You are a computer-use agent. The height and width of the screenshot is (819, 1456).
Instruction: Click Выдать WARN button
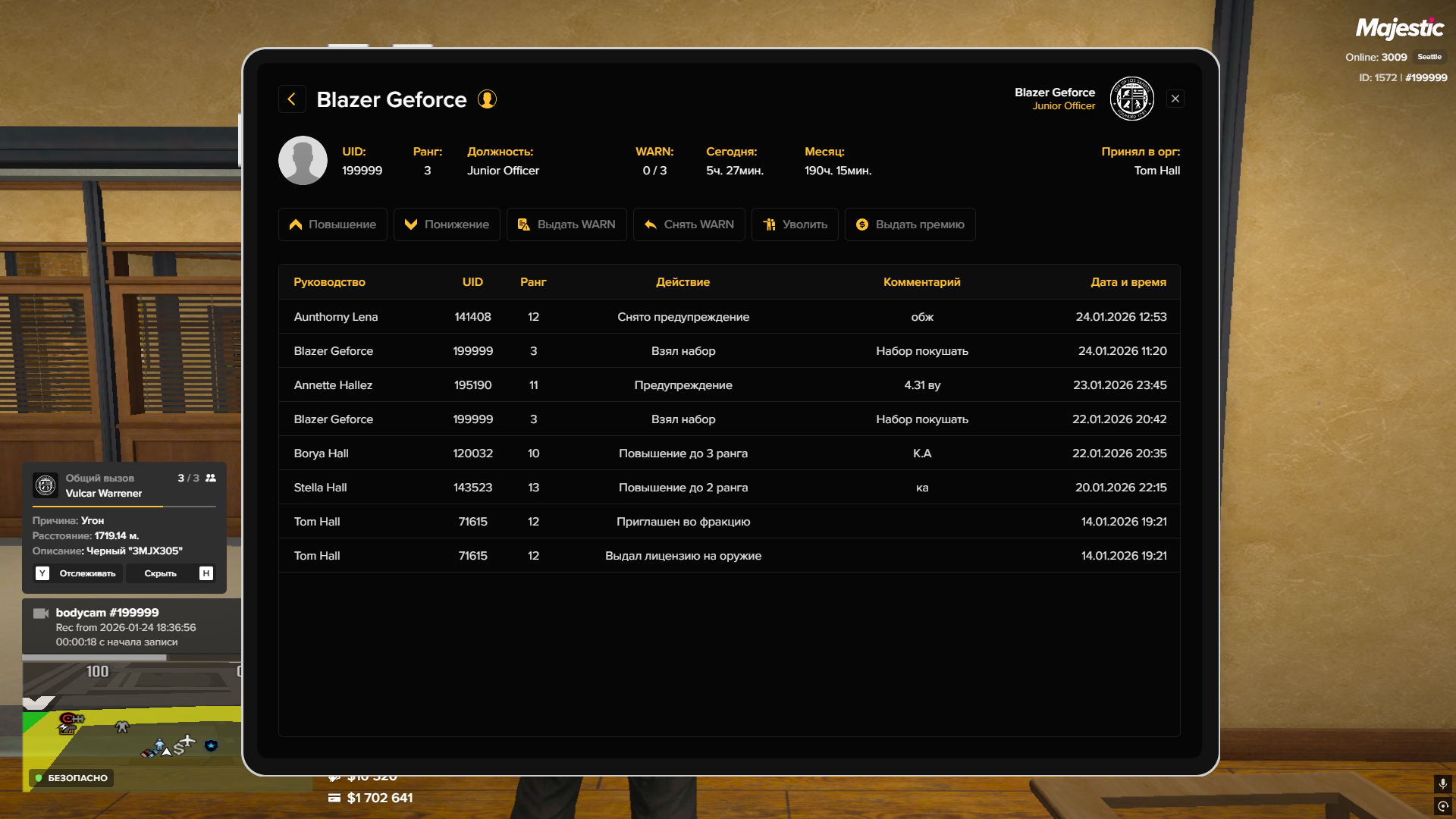click(x=566, y=224)
